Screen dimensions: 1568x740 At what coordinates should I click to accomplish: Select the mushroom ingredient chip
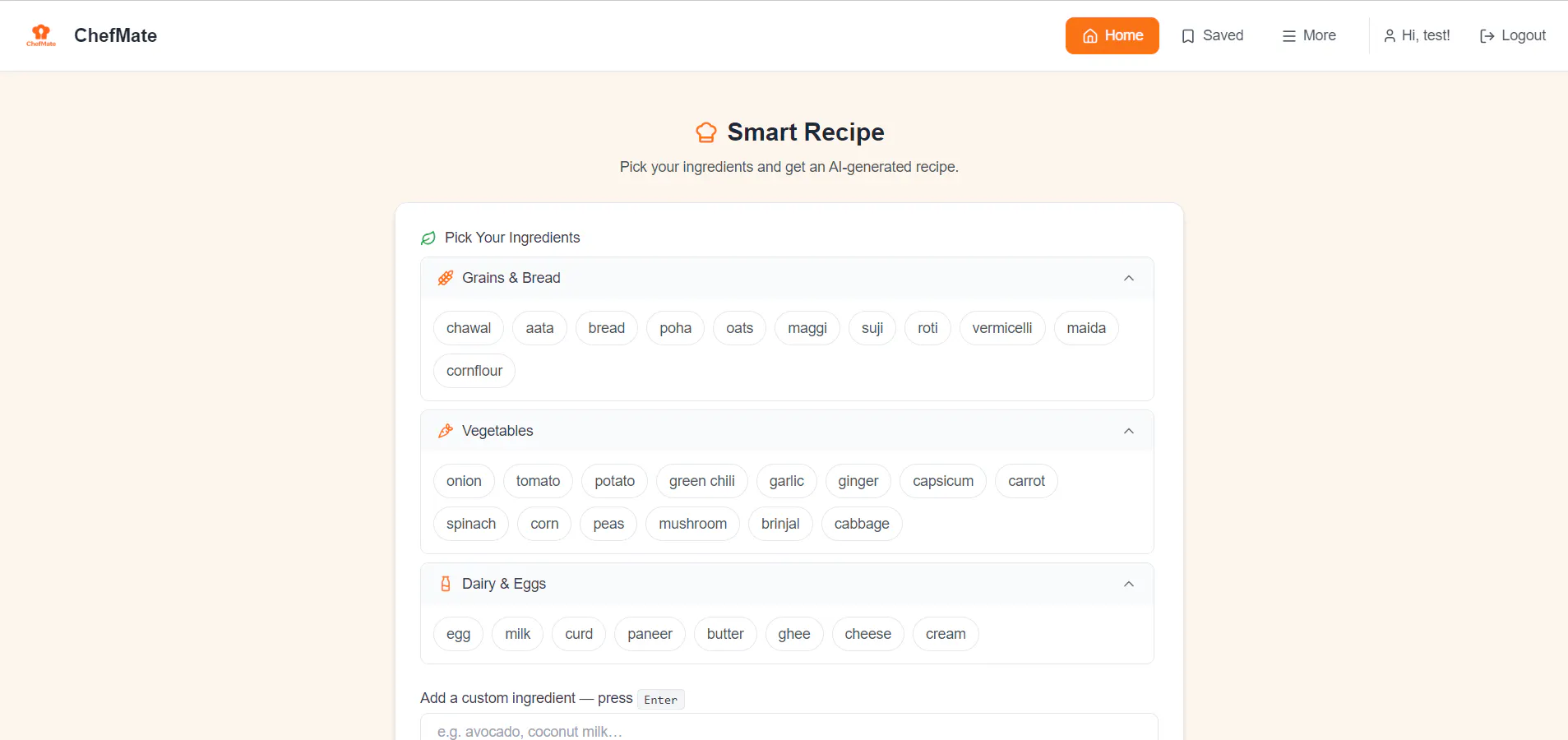tap(693, 524)
